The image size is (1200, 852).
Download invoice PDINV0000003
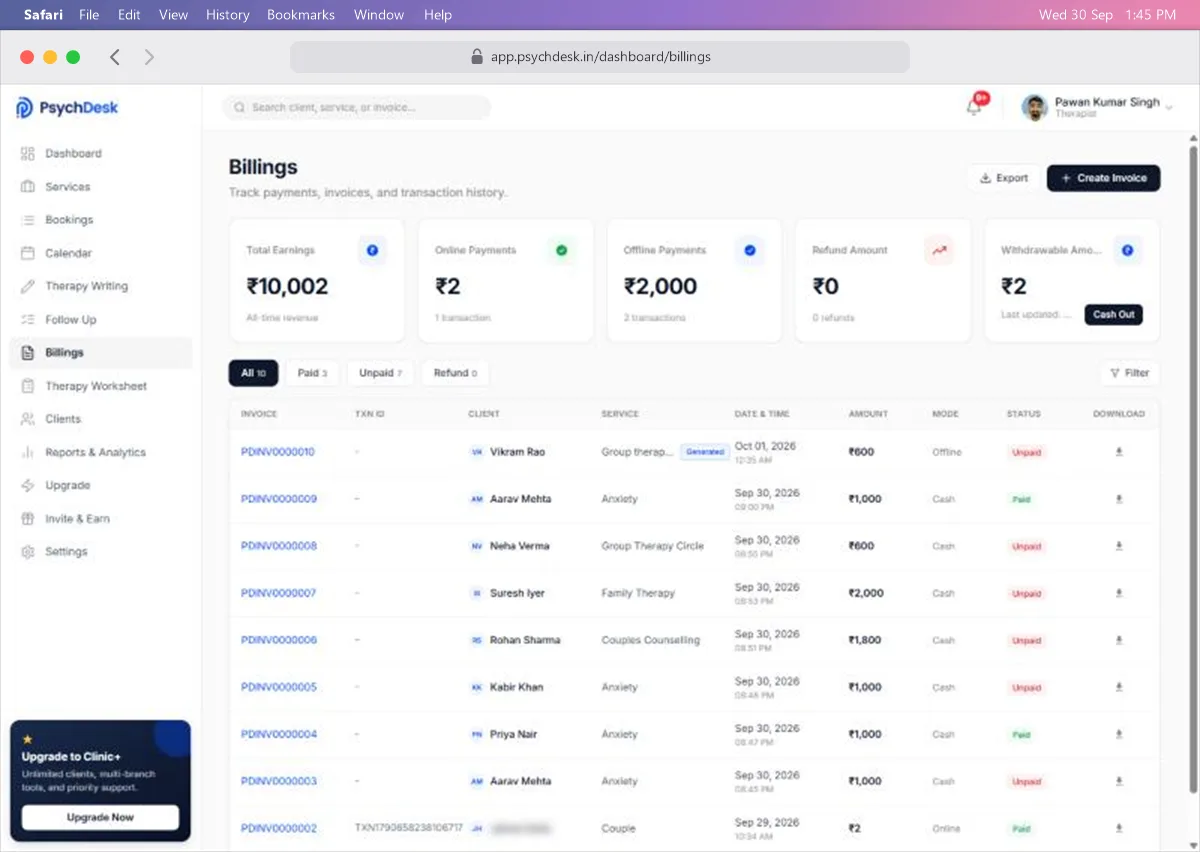1119,781
